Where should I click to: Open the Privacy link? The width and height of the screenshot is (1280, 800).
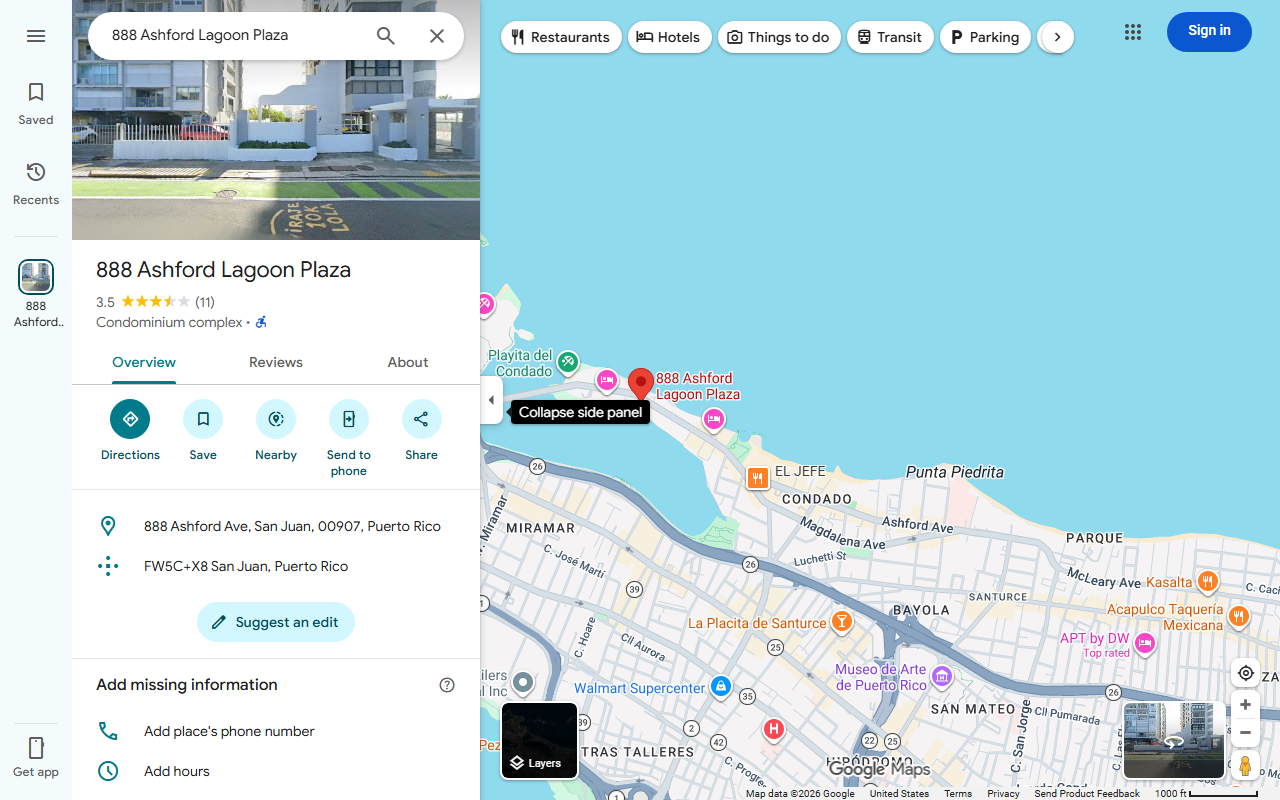[1003, 794]
